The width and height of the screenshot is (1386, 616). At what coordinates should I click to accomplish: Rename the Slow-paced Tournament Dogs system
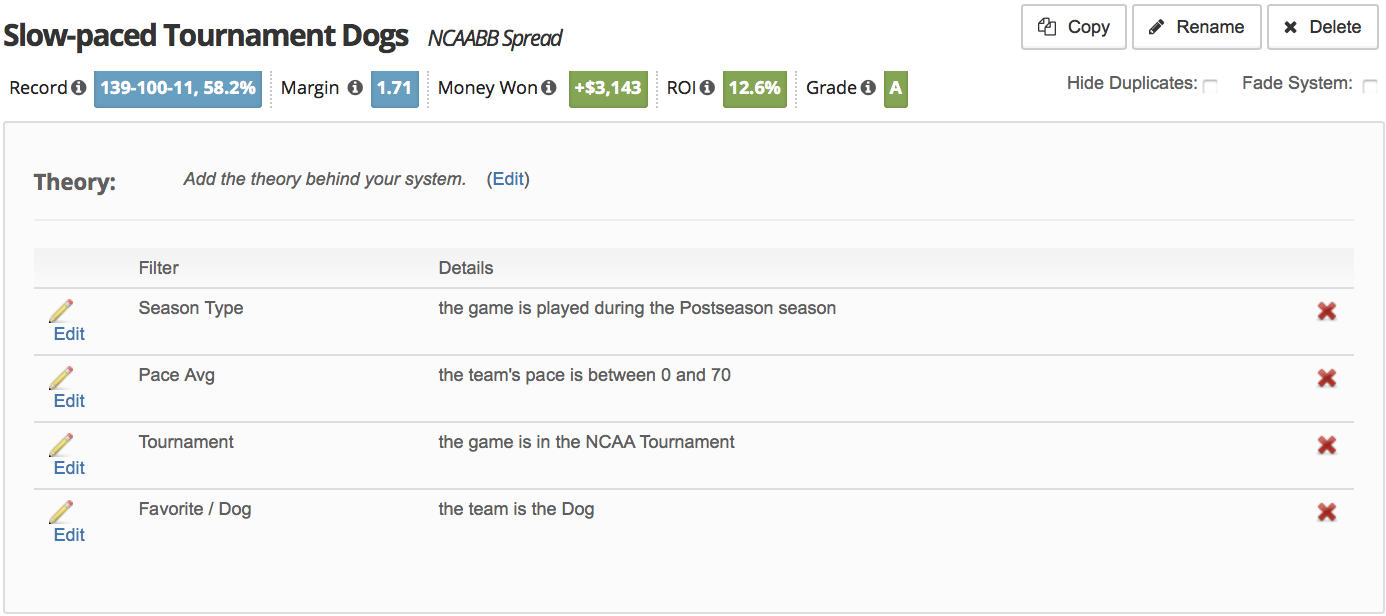pos(1196,27)
